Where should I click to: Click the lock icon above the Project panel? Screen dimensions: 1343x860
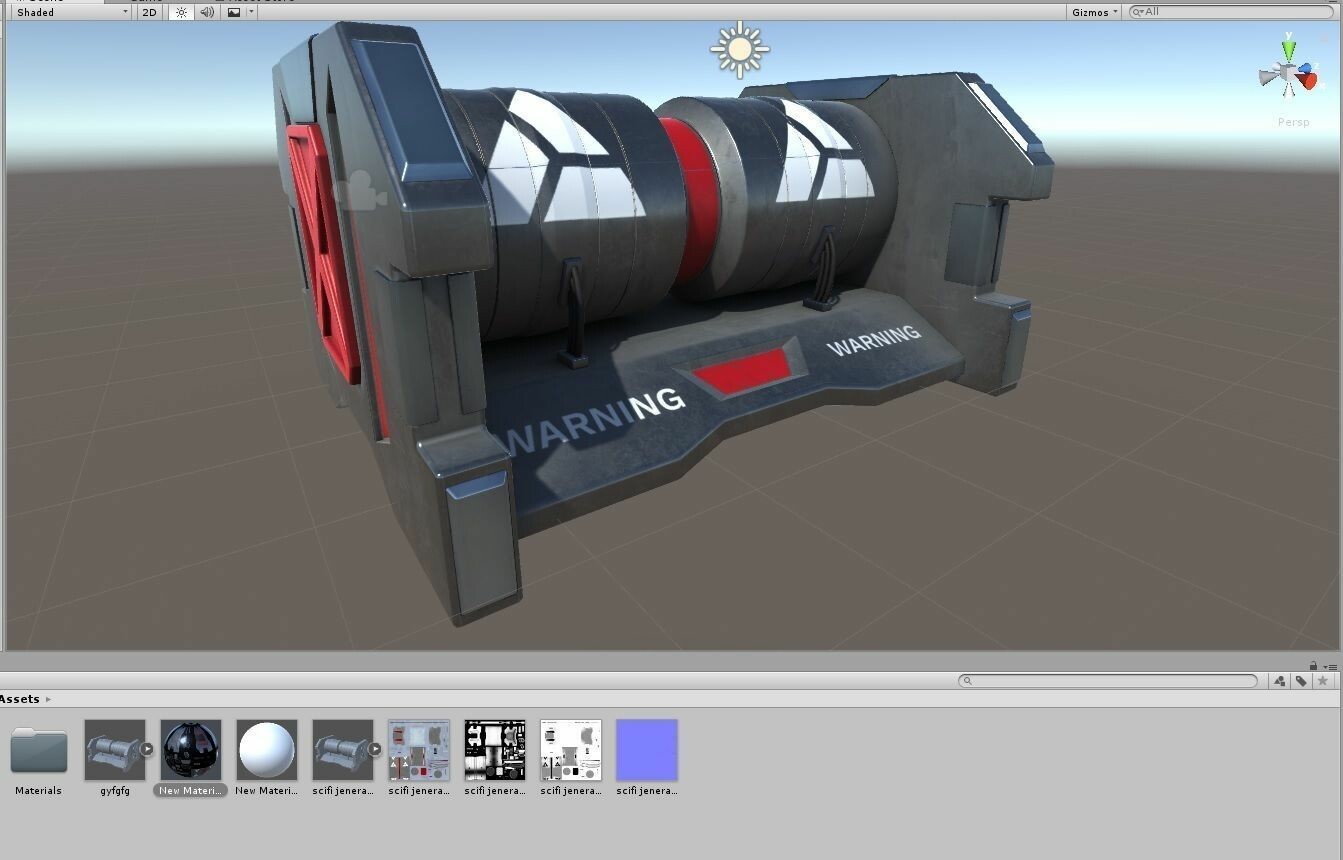[x=1314, y=665]
